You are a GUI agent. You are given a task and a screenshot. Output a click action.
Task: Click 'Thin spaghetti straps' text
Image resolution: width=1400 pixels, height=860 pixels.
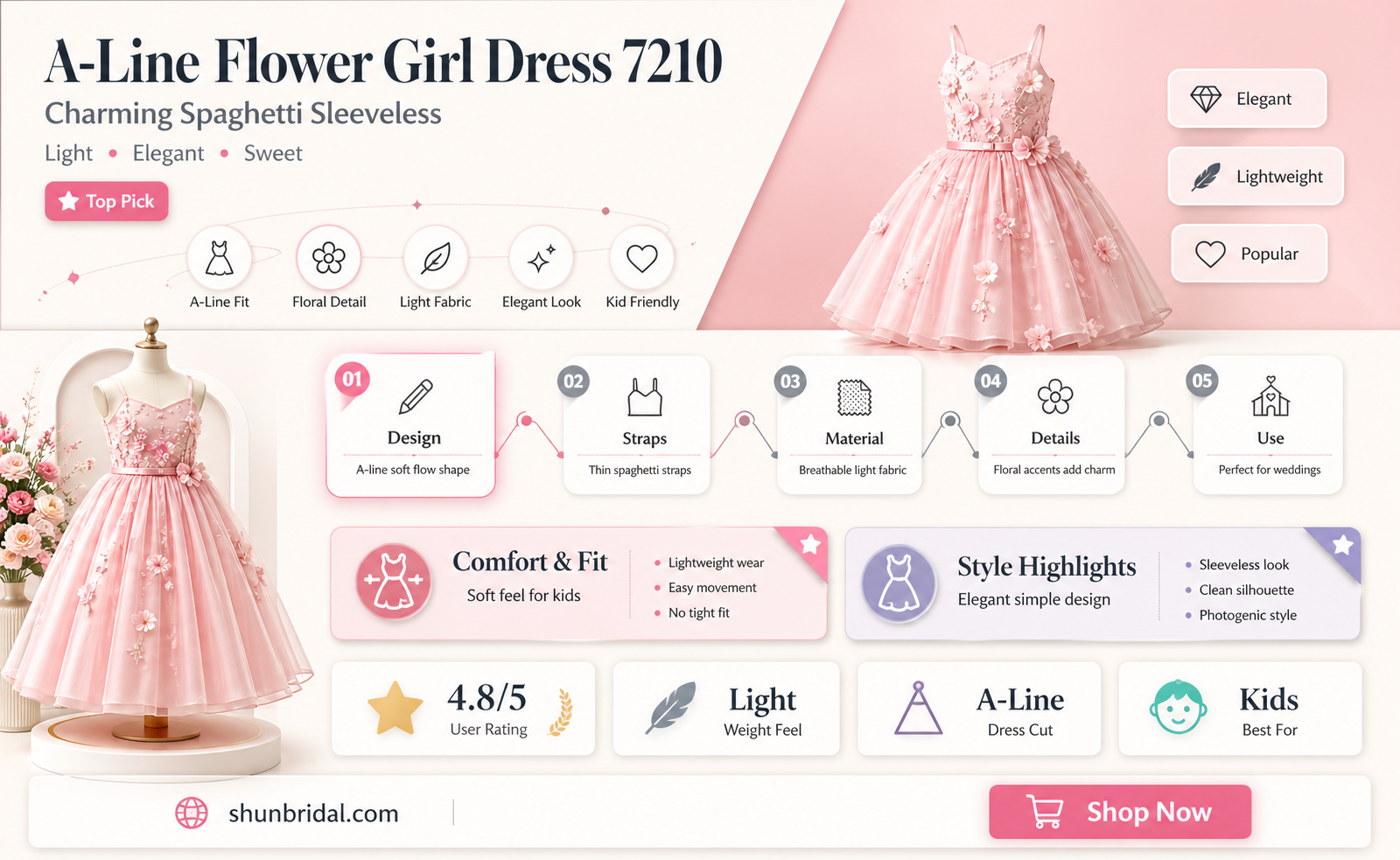pos(640,470)
